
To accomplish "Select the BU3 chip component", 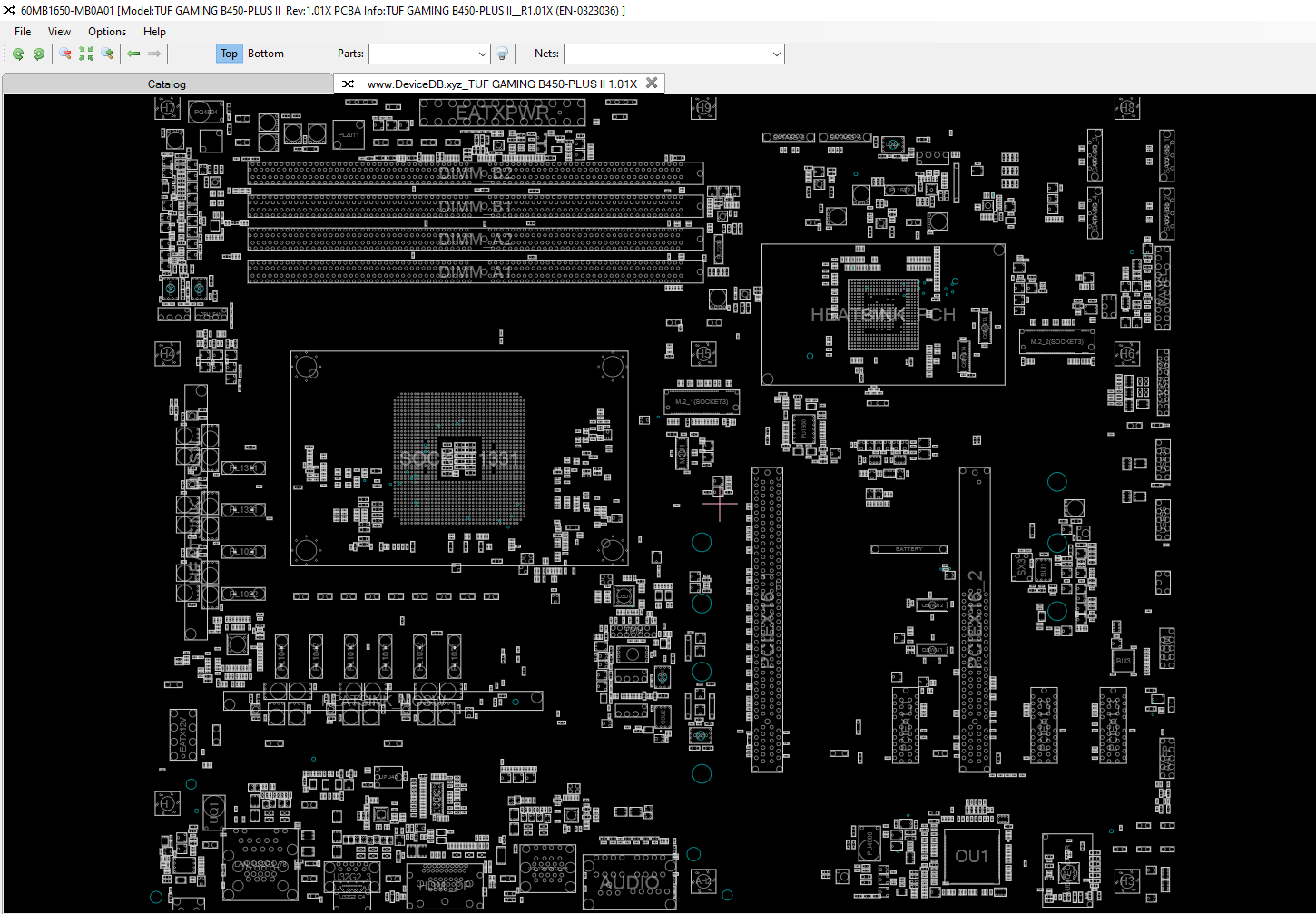I will 1123,660.
